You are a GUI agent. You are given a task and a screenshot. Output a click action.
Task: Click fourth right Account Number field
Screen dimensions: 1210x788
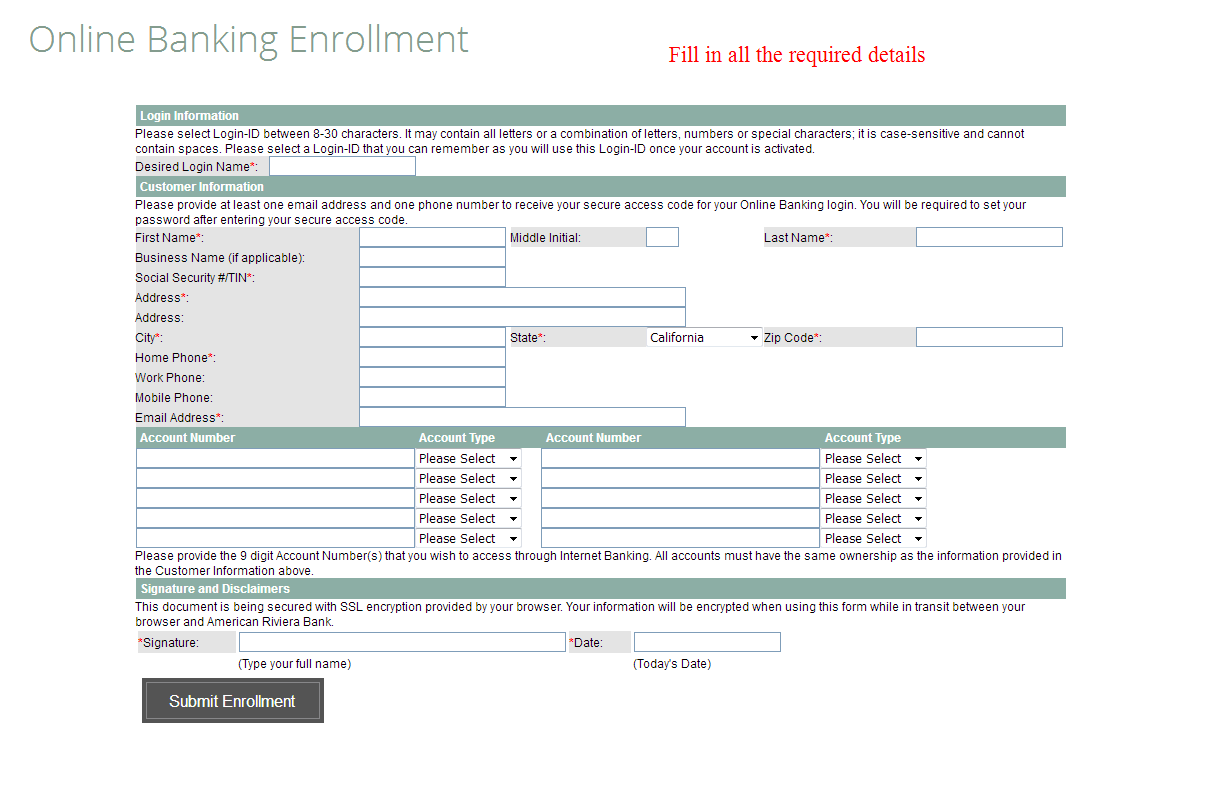point(680,518)
